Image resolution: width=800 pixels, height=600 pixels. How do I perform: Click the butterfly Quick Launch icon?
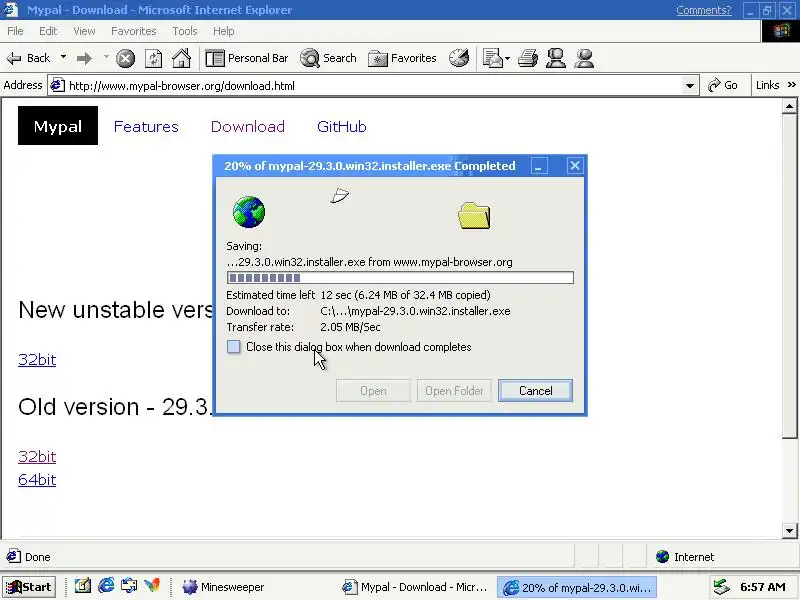[x=152, y=586]
